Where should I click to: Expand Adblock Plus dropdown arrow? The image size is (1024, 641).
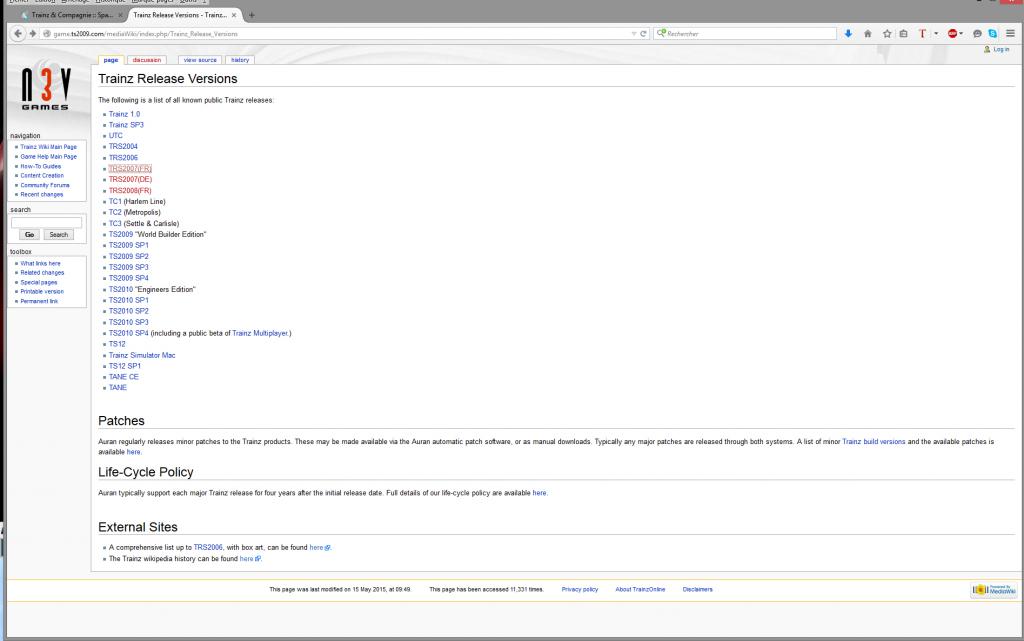(x=961, y=33)
